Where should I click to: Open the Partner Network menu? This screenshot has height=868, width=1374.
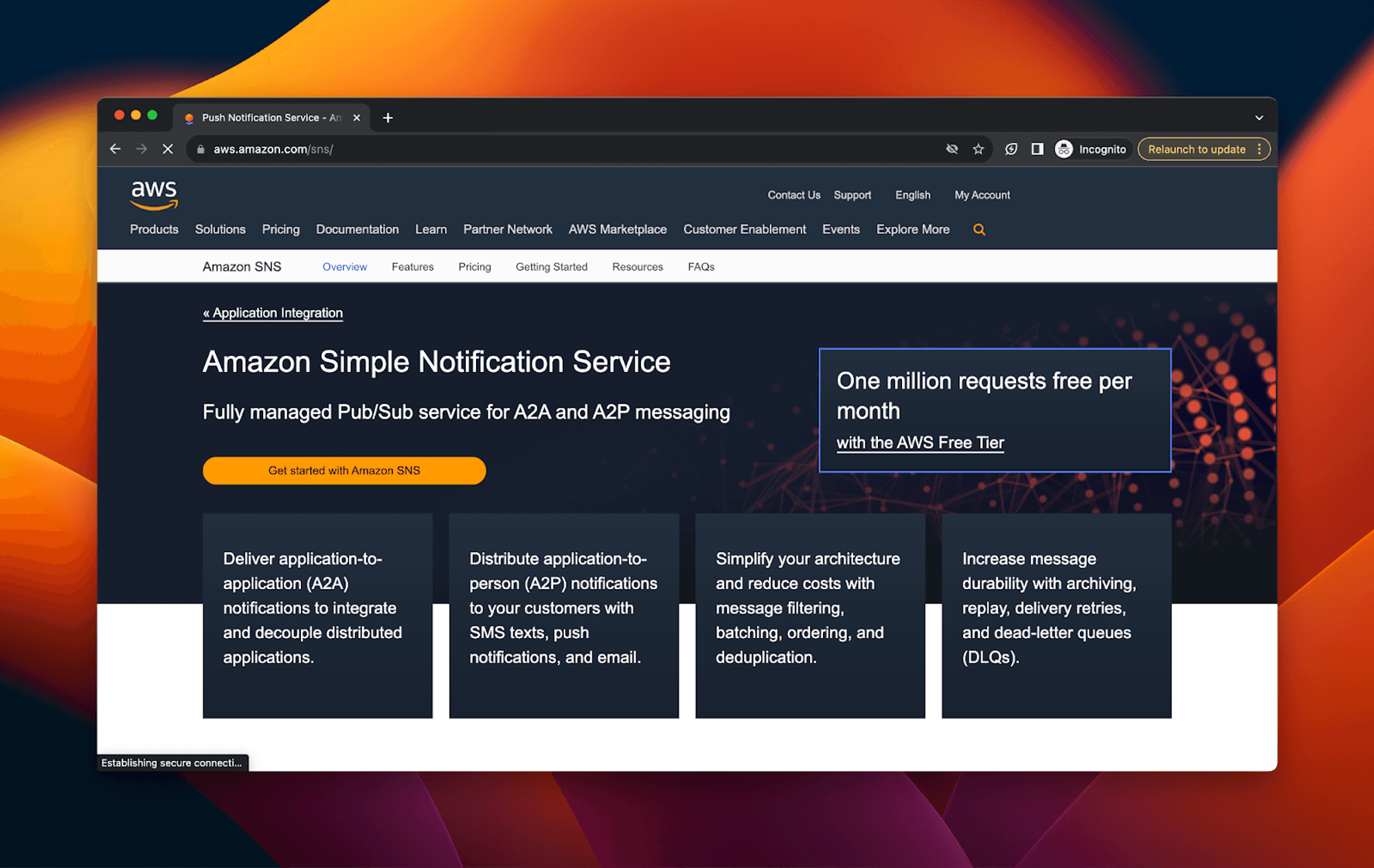[x=508, y=229]
